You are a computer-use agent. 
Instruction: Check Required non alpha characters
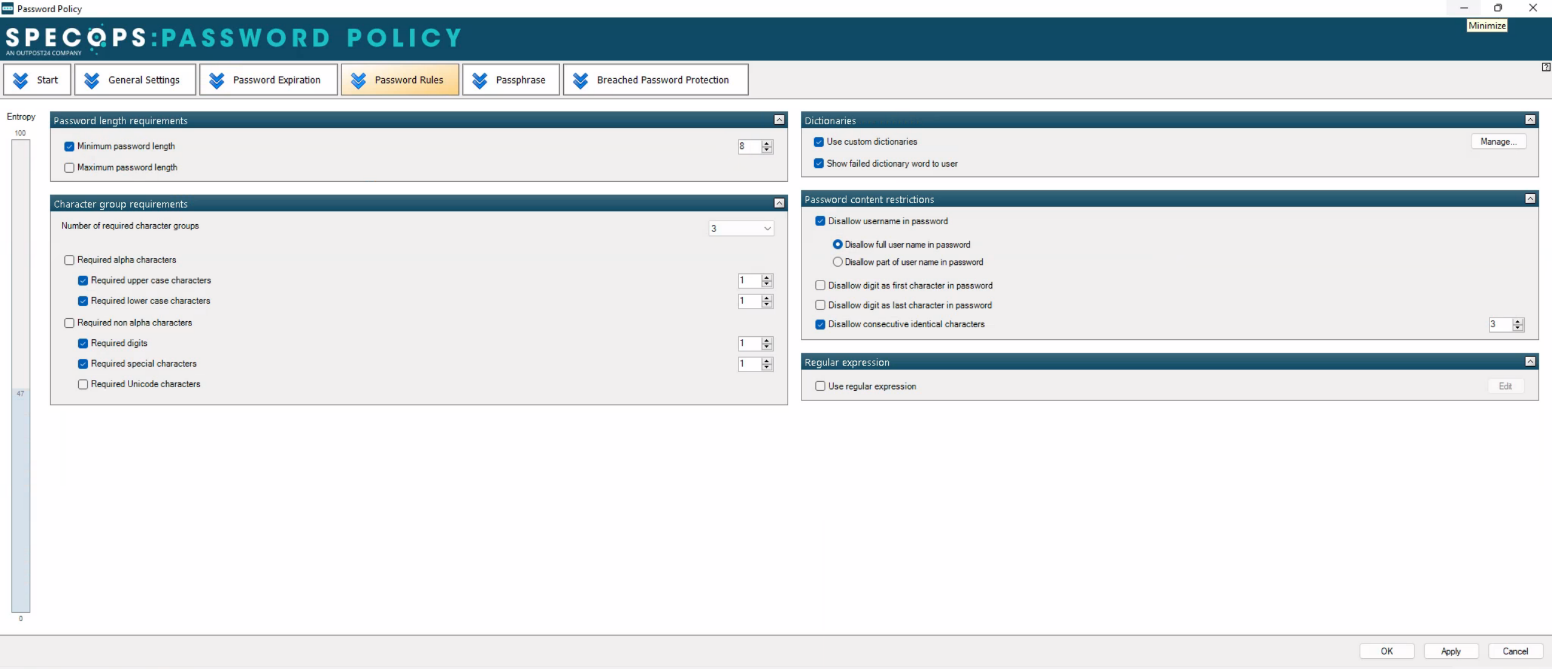pos(69,323)
